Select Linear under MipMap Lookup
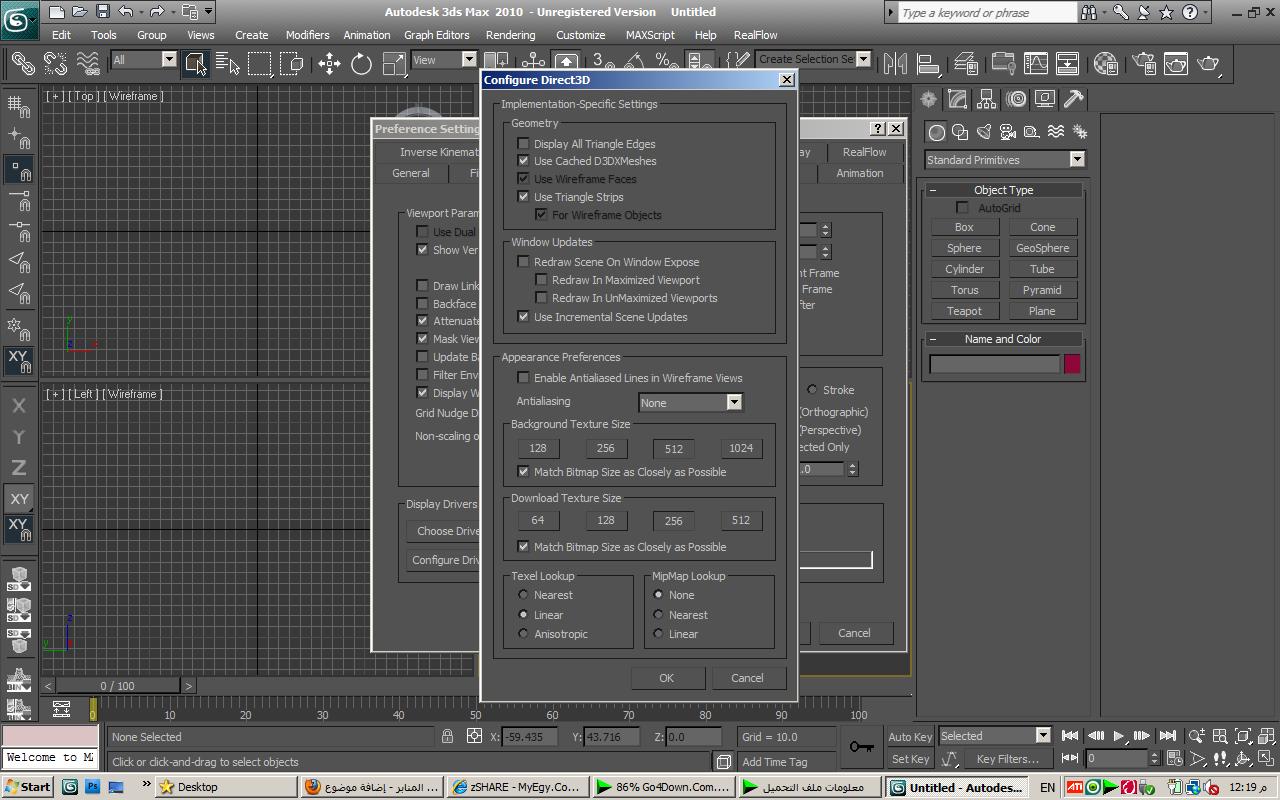Image resolution: width=1280 pixels, height=800 pixels. 658,633
